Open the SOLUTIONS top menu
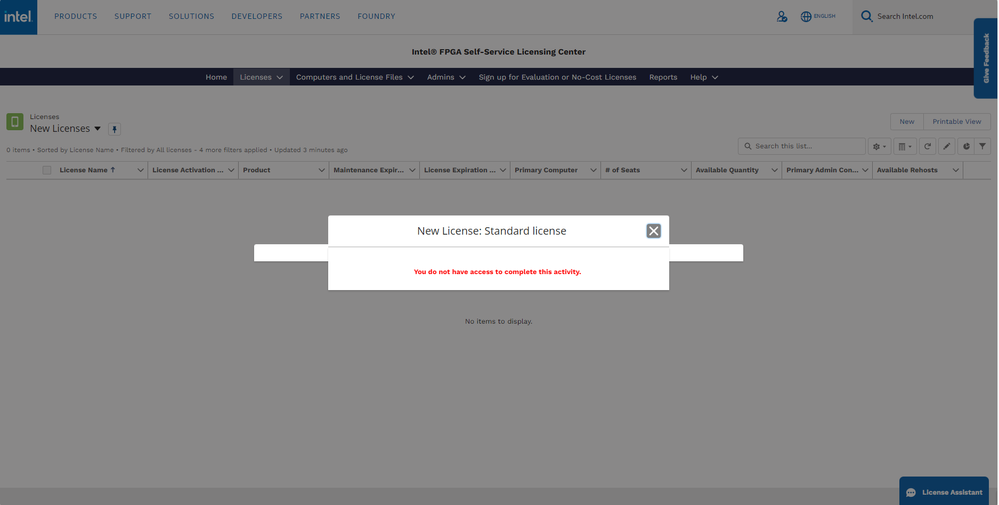999x505 pixels. [191, 17]
